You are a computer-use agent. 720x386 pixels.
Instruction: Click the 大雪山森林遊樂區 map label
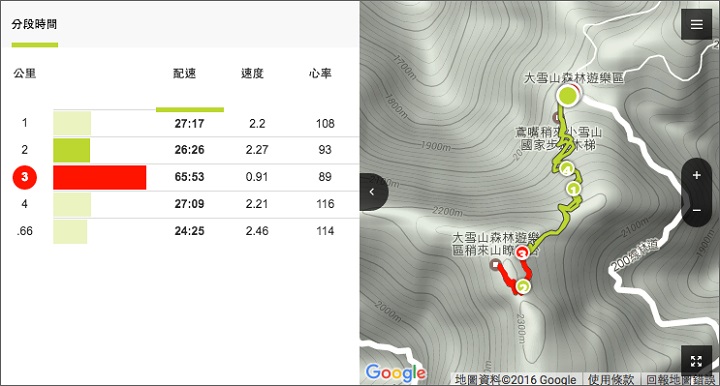574,78
